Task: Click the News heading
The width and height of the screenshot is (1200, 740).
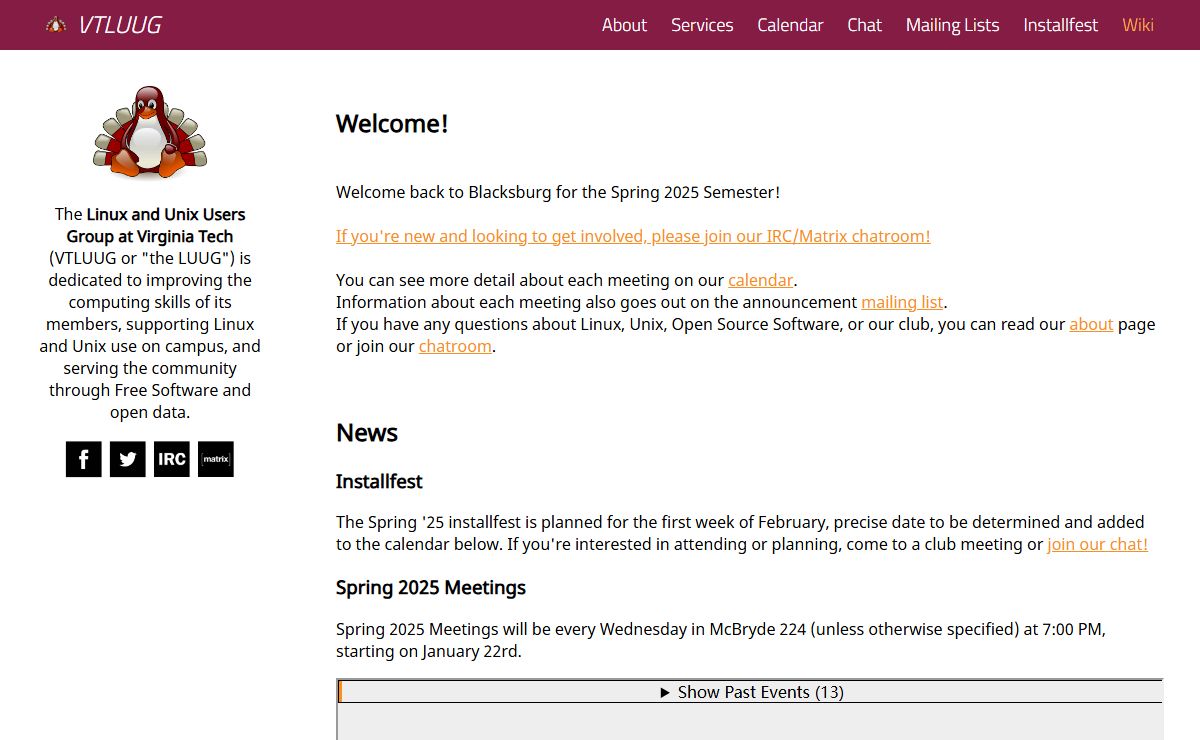Action: [x=367, y=433]
